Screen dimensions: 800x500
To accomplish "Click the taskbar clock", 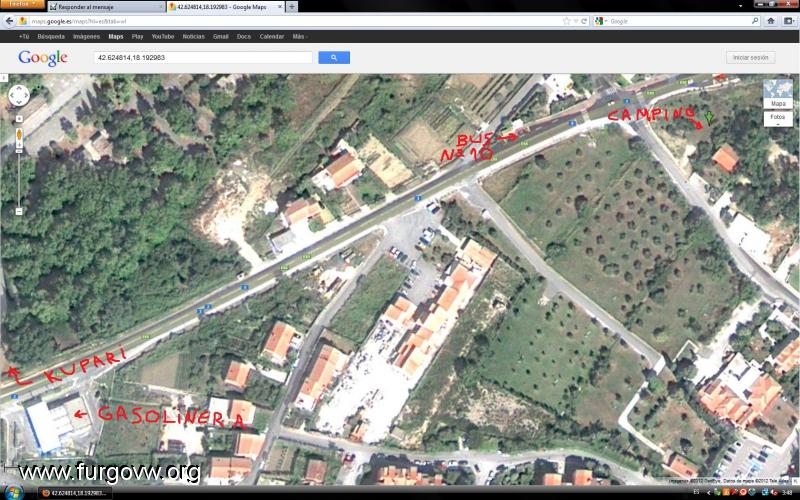I will pos(786,492).
